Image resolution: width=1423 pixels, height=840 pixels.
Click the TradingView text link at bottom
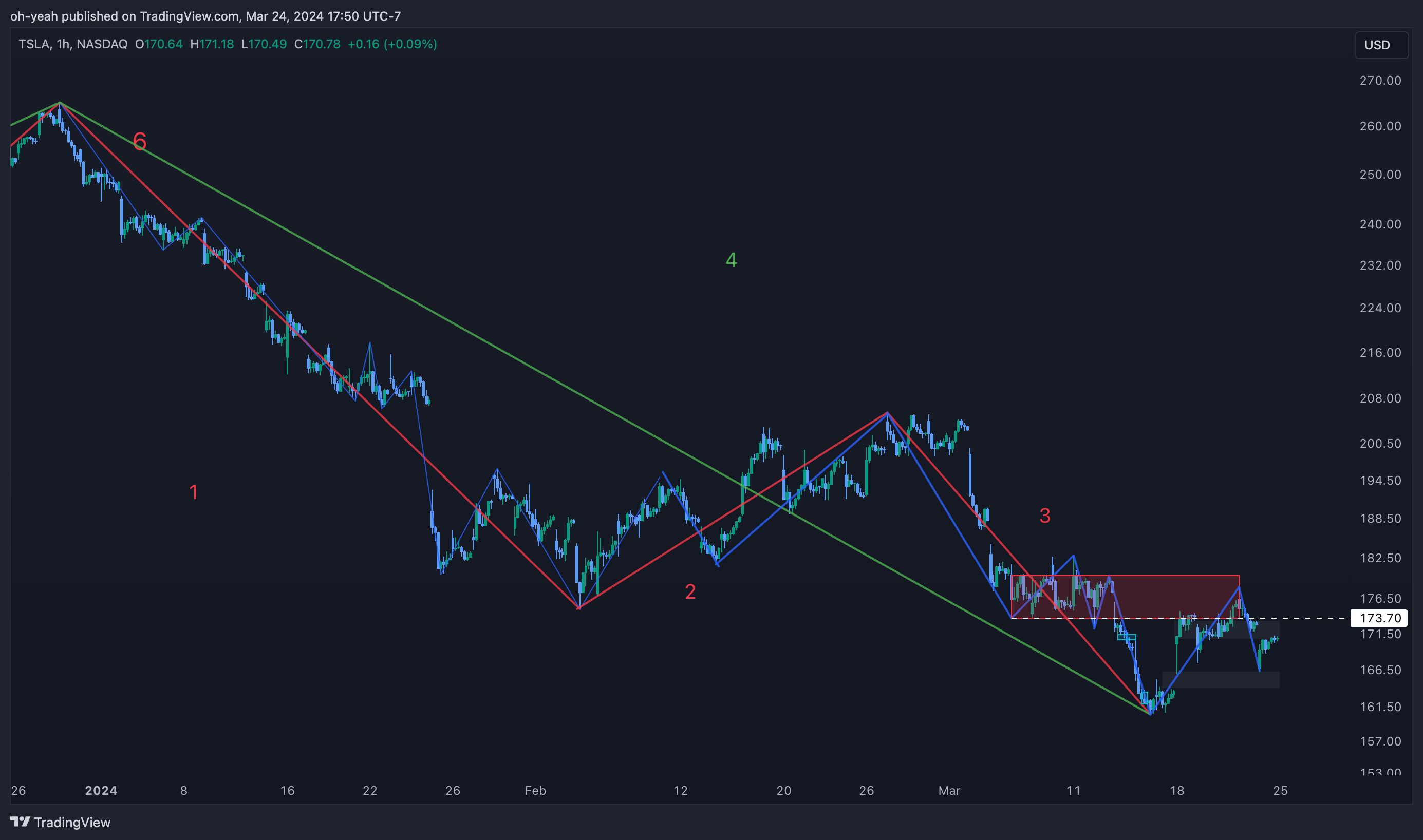pos(72,822)
